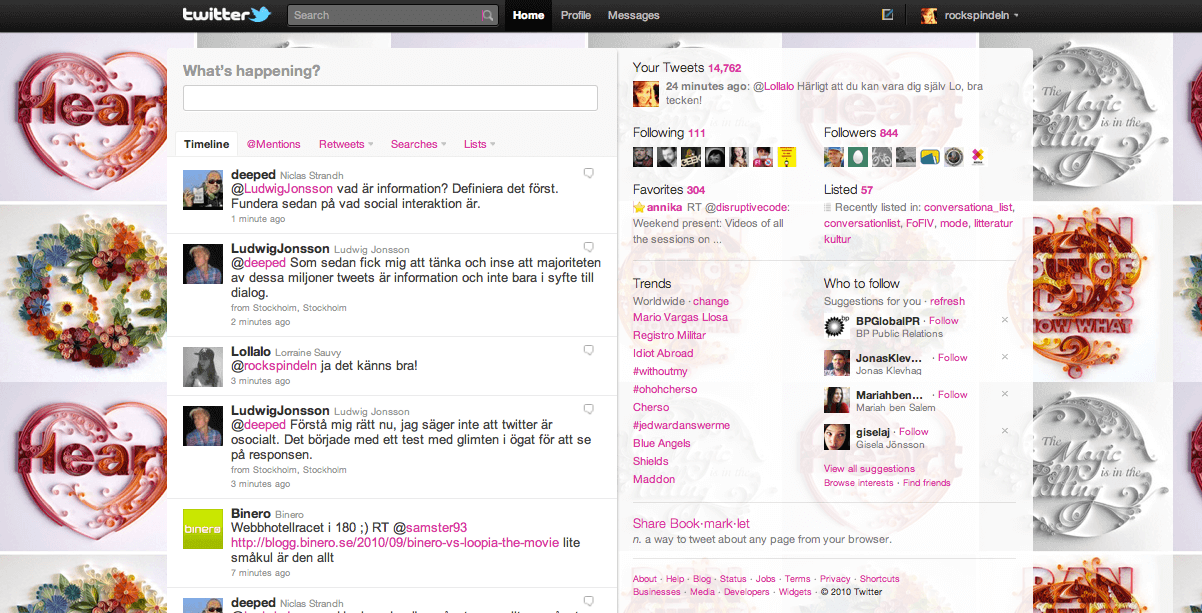
Task: Click speech bubble icon on deeped's top tweet
Action: click(x=589, y=173)
